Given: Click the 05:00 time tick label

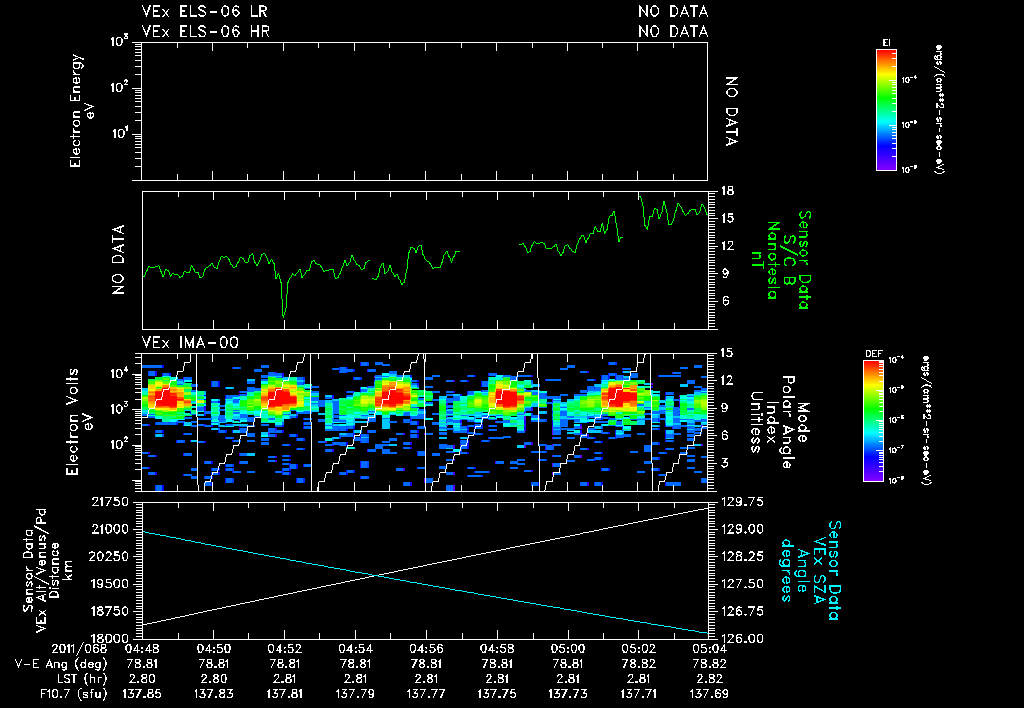Looking at the screenshot, I should pyautogui.click(x=568, y=649).
